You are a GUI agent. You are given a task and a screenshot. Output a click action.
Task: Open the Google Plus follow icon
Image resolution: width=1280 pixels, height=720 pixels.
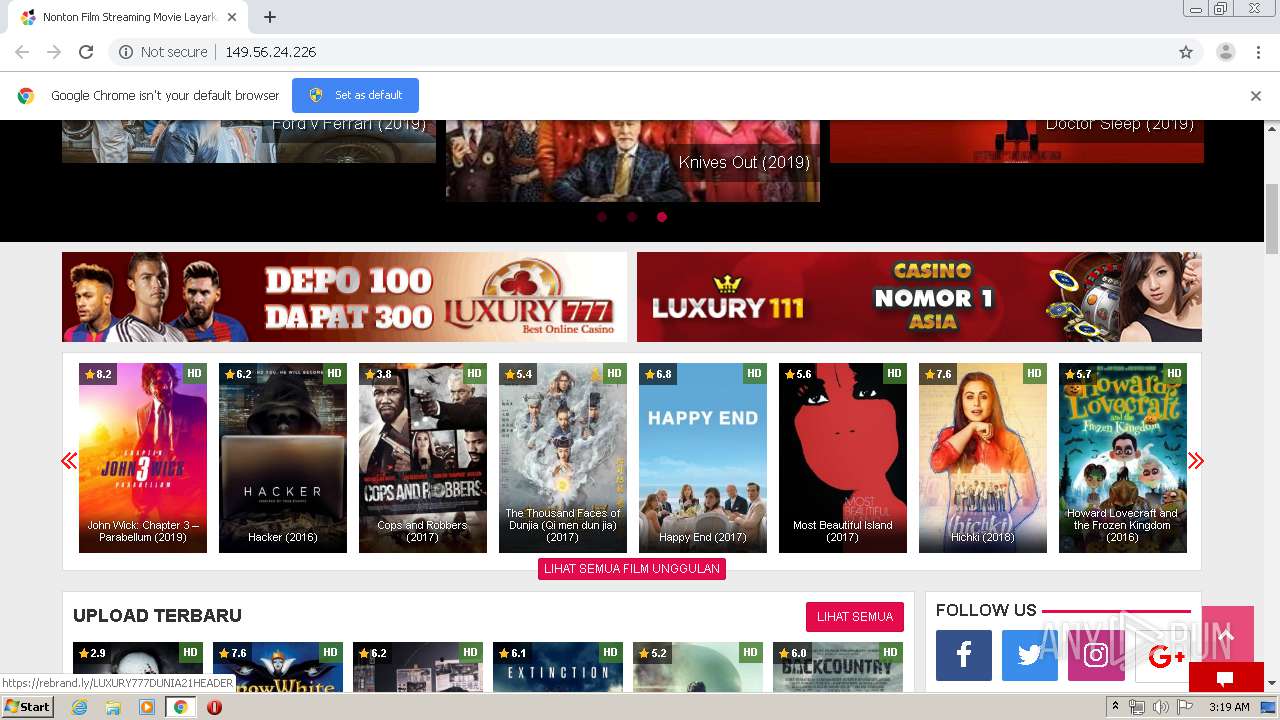[1162, 656]
